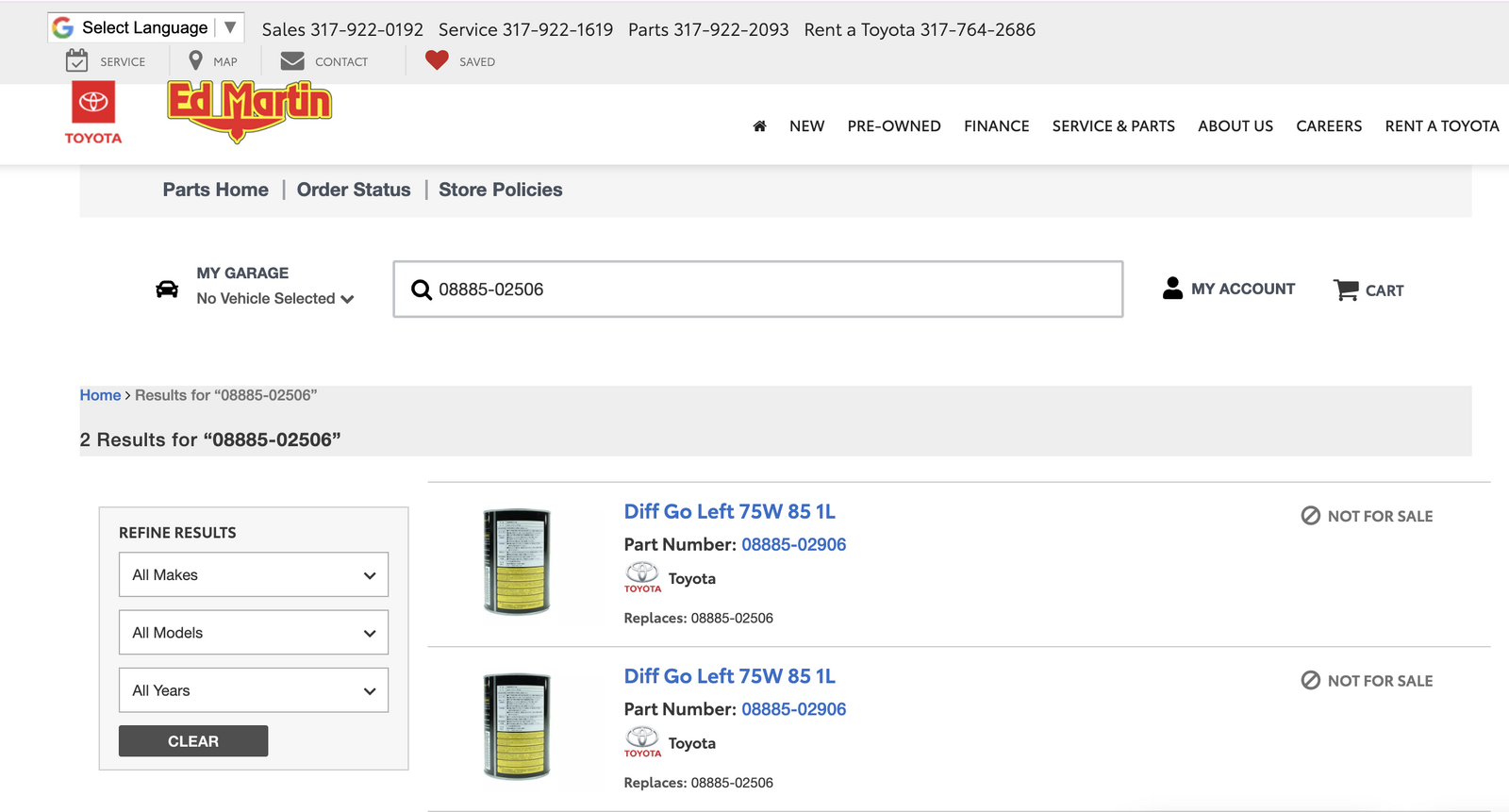
Task: Expand the No Vehicle Selected dropdown
Action: pos(275,298)
